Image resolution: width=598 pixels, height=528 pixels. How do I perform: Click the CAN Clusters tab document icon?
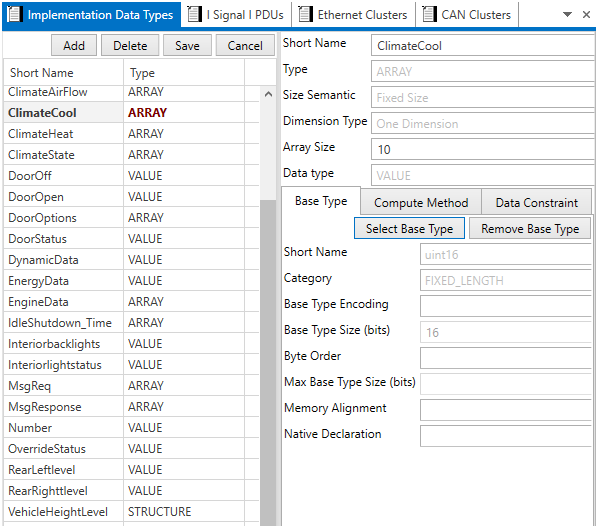(x=429, y=14)
